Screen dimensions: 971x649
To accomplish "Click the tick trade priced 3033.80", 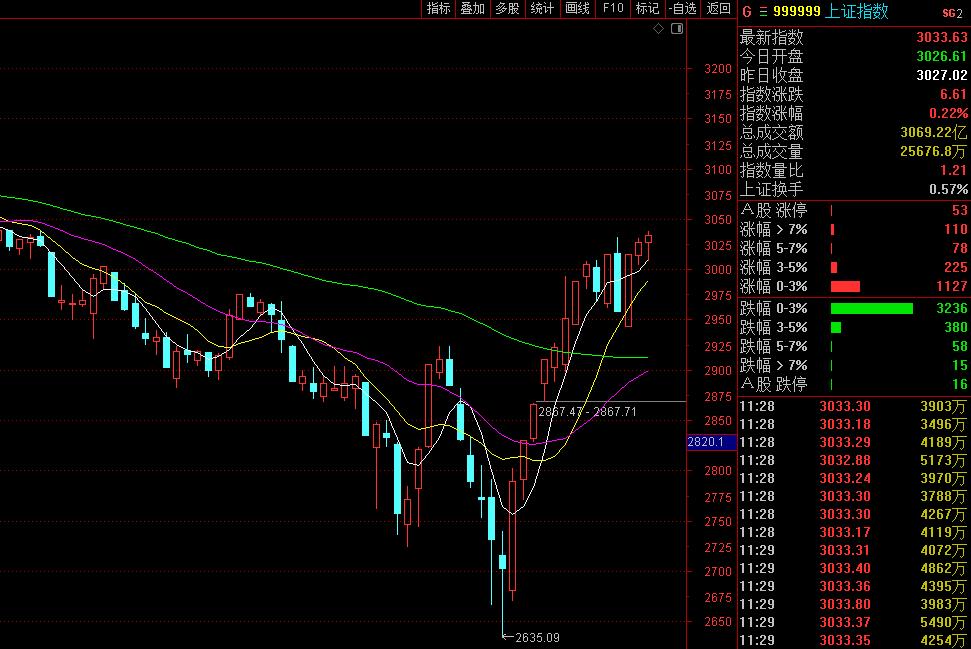I will tap(845, 604).
